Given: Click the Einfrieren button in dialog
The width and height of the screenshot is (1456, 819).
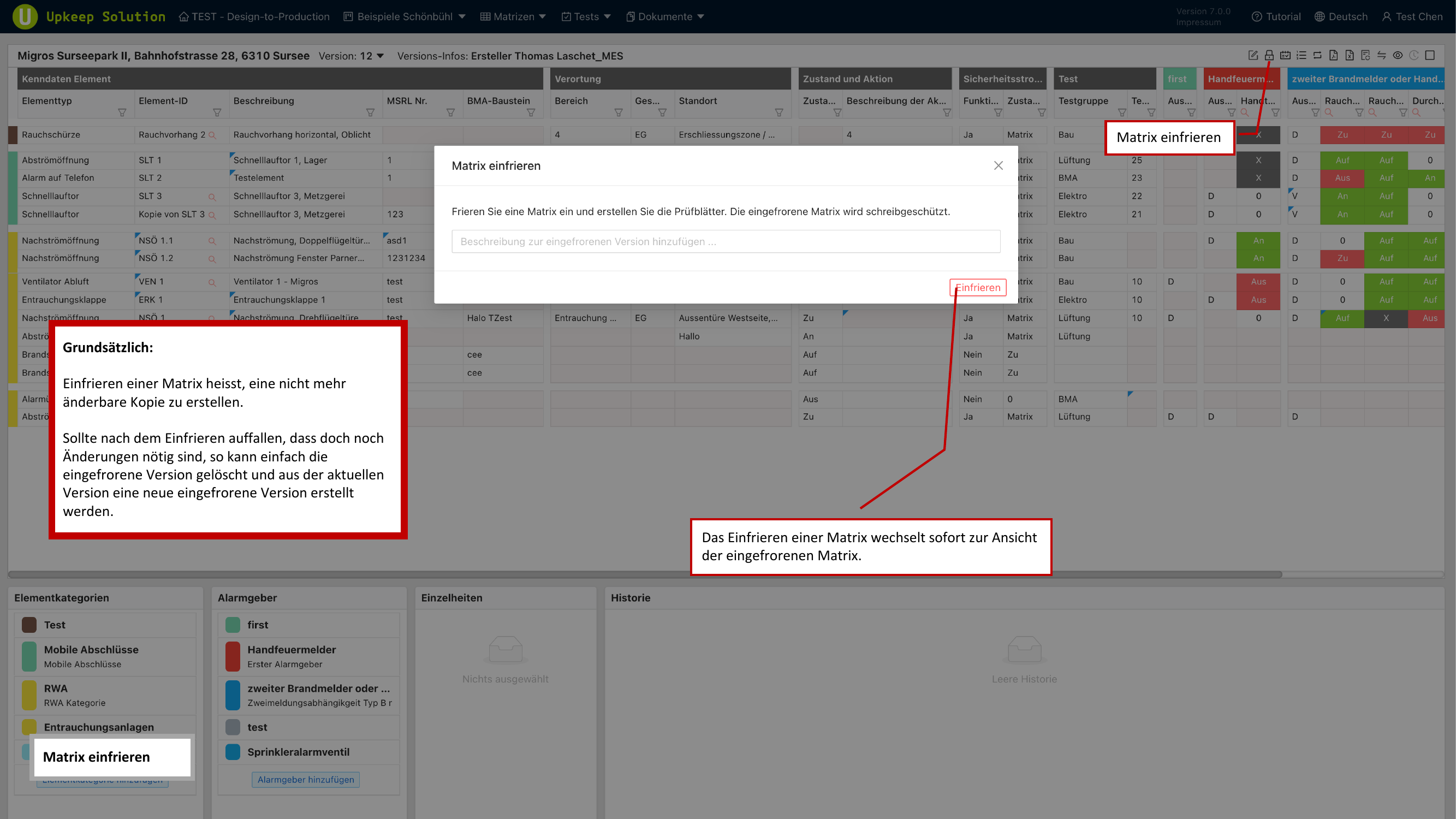Looking at the screenshot, I should pyautogui.click(x=977, y=287).
